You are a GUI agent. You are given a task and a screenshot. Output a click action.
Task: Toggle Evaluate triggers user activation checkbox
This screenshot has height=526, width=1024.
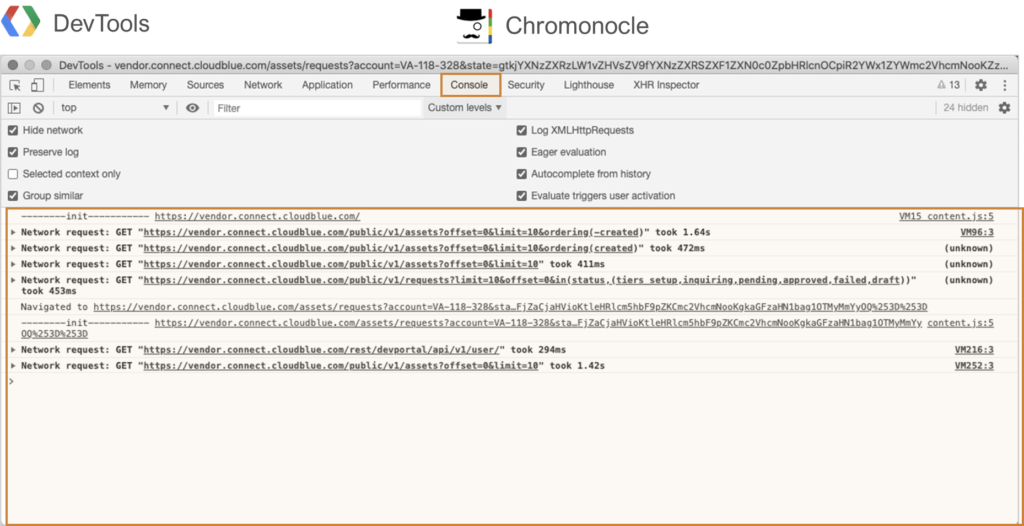521,196
